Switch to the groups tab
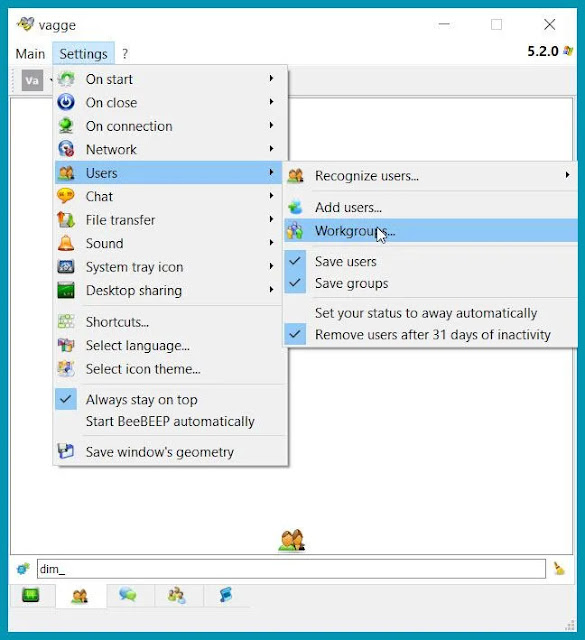Viewport: 585px width, 640px height. (x=177, y=595)
